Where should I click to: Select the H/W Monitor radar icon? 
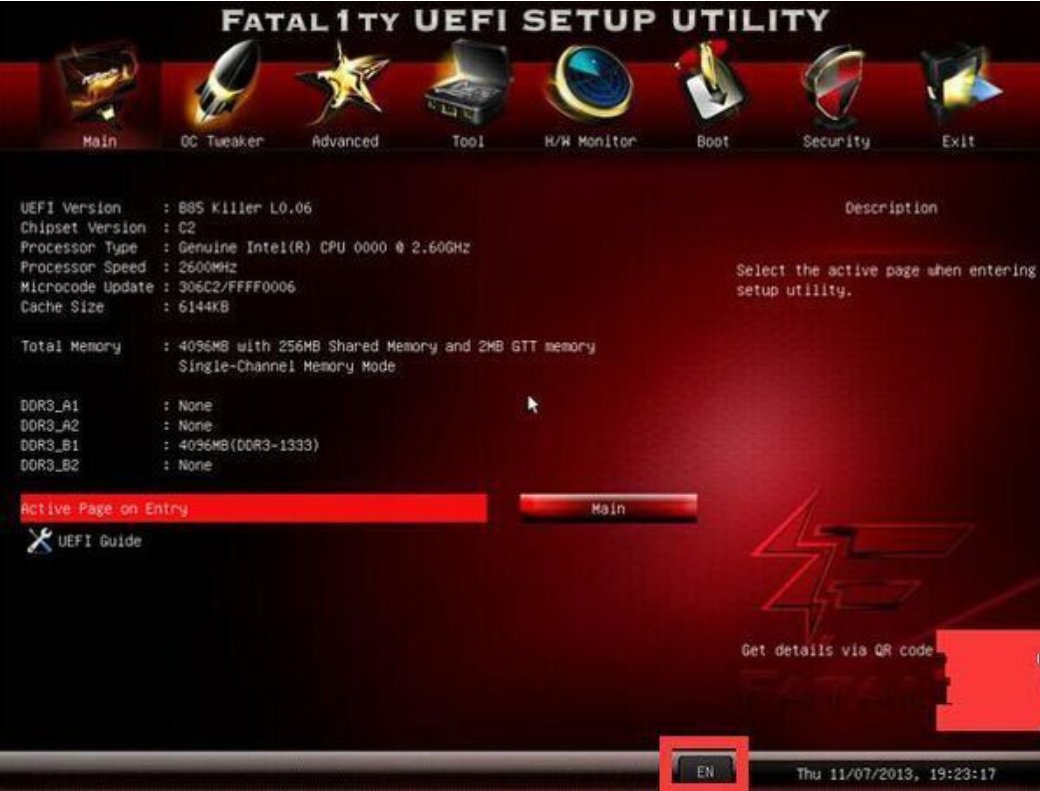pos(590,84)
